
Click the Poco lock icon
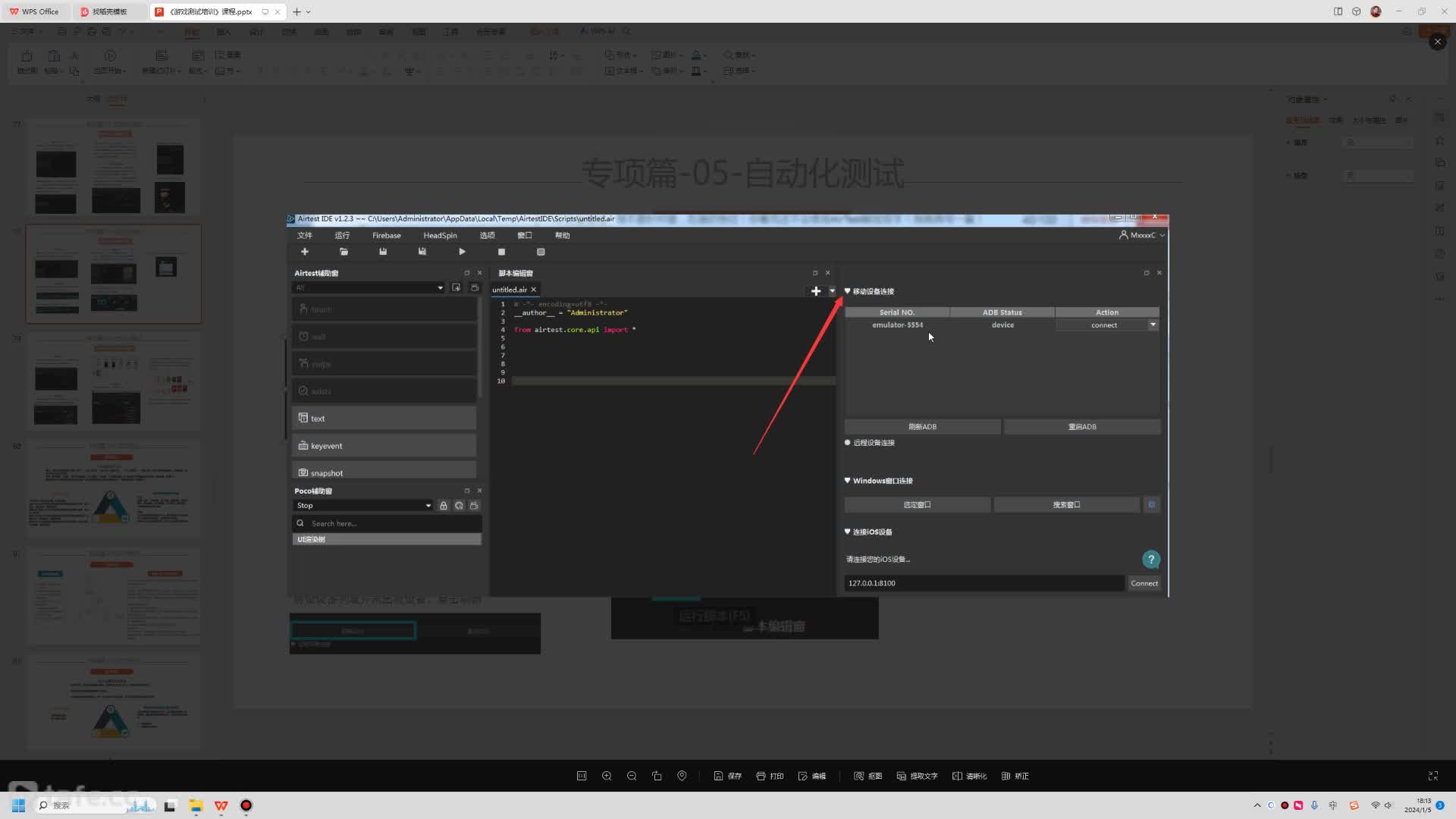(444, 505)
